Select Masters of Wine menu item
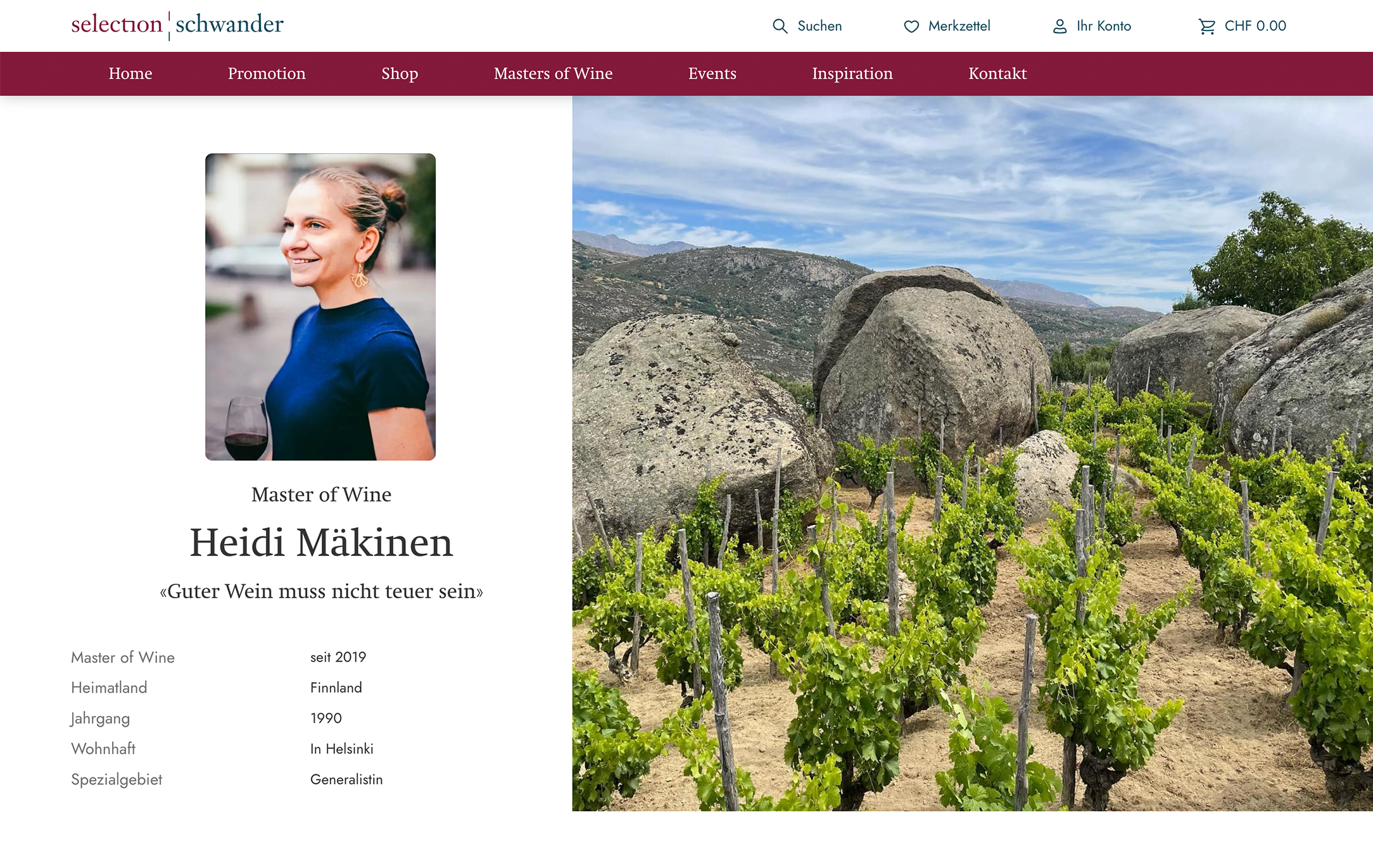 pyautogui.click(x=553, y=73)
